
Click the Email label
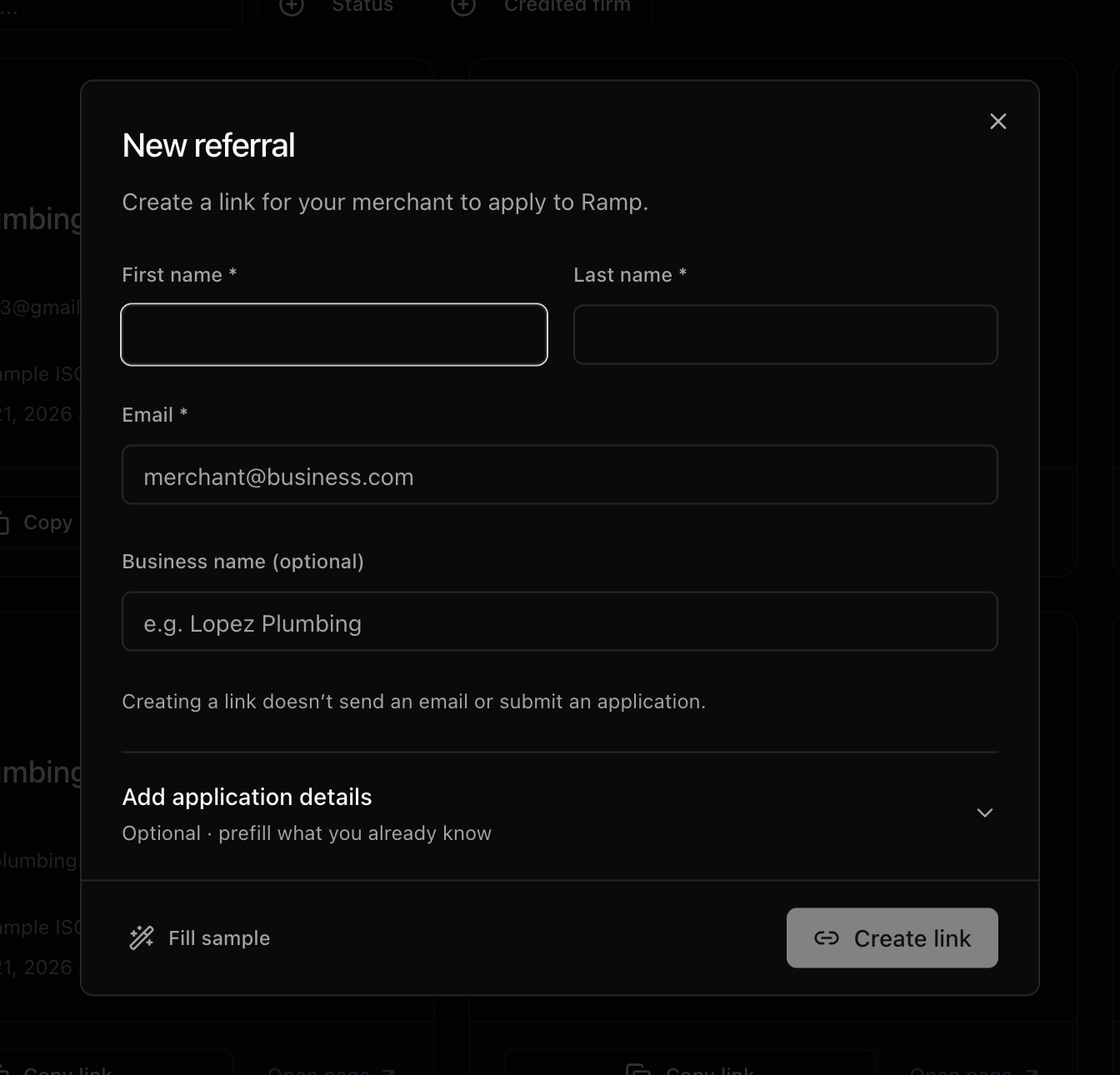pos(155,415)
